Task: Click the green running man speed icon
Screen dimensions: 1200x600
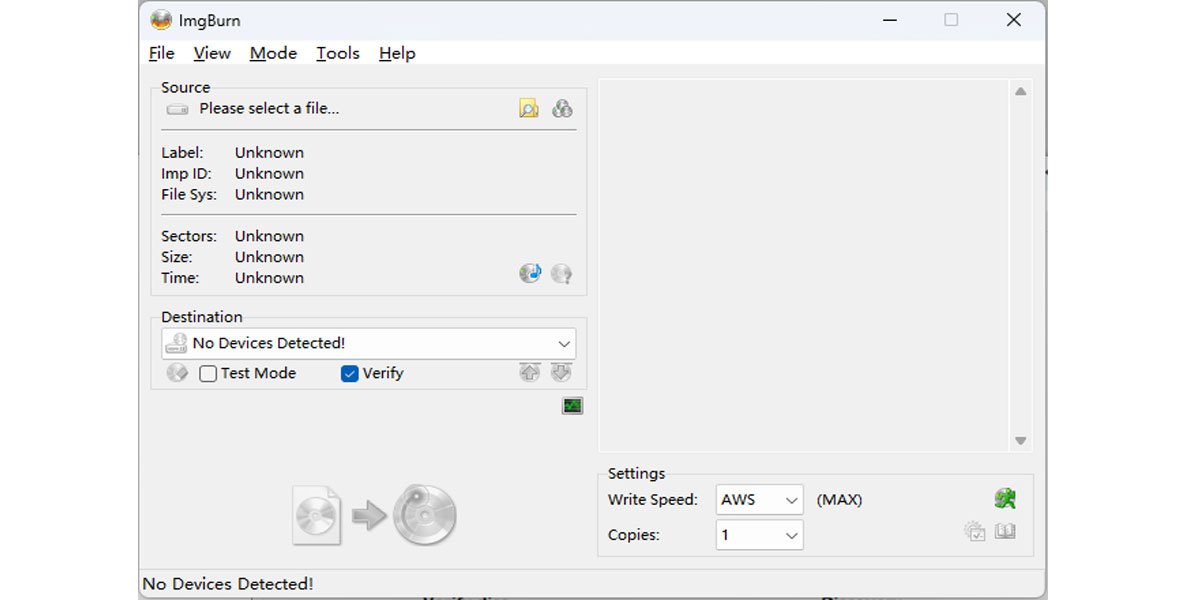Action: [x=1004, y=499]
